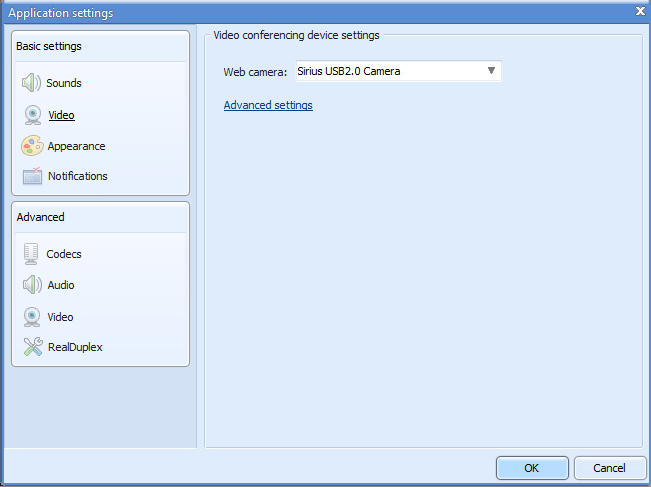Open the Advanced settings link
This screenshot has width=651, height=487.
268,105
